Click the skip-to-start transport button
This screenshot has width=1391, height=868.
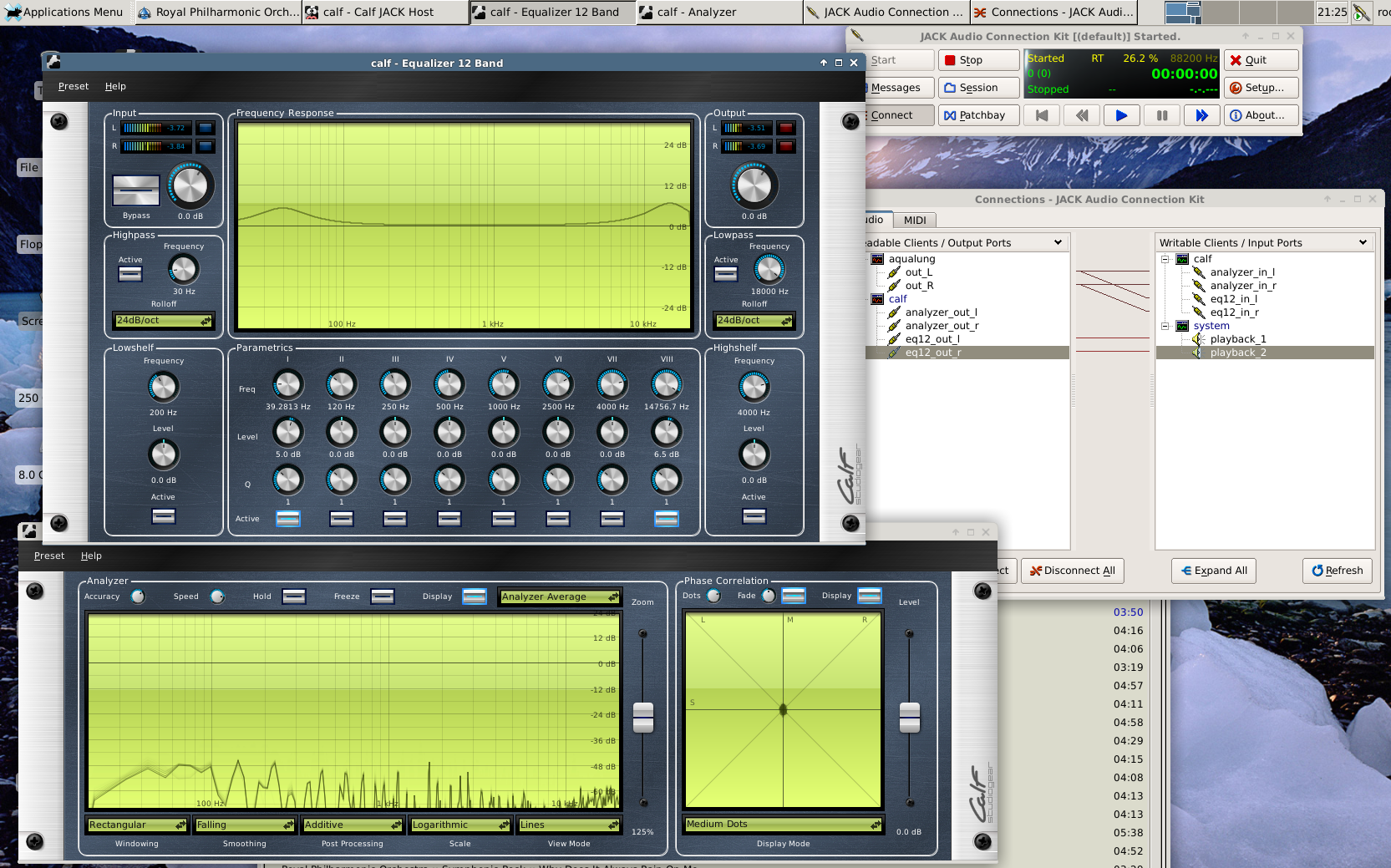[x=1041, y=115]
